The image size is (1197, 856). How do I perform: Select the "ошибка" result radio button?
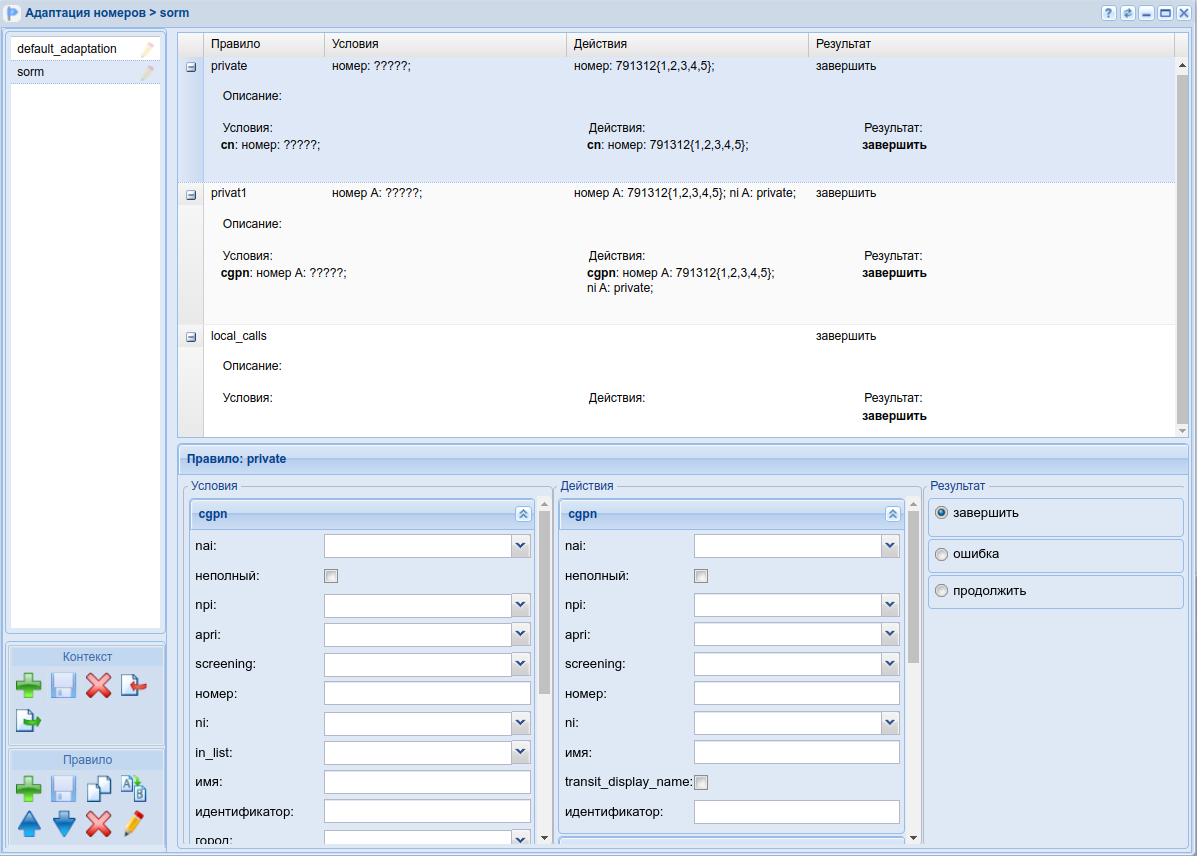(x=941, y=554)
